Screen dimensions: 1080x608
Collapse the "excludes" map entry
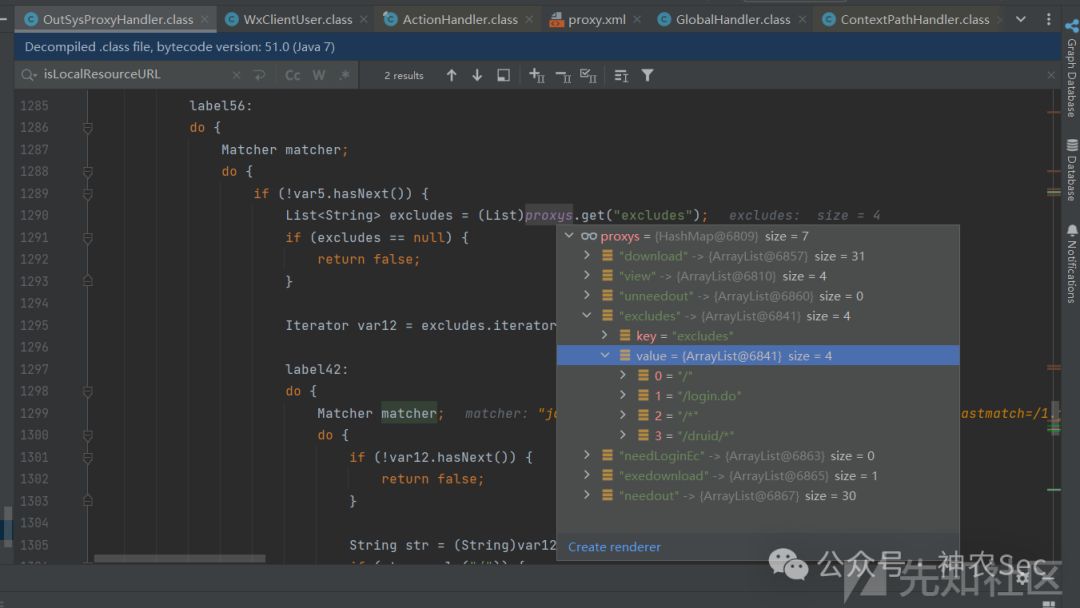(587, 316)
